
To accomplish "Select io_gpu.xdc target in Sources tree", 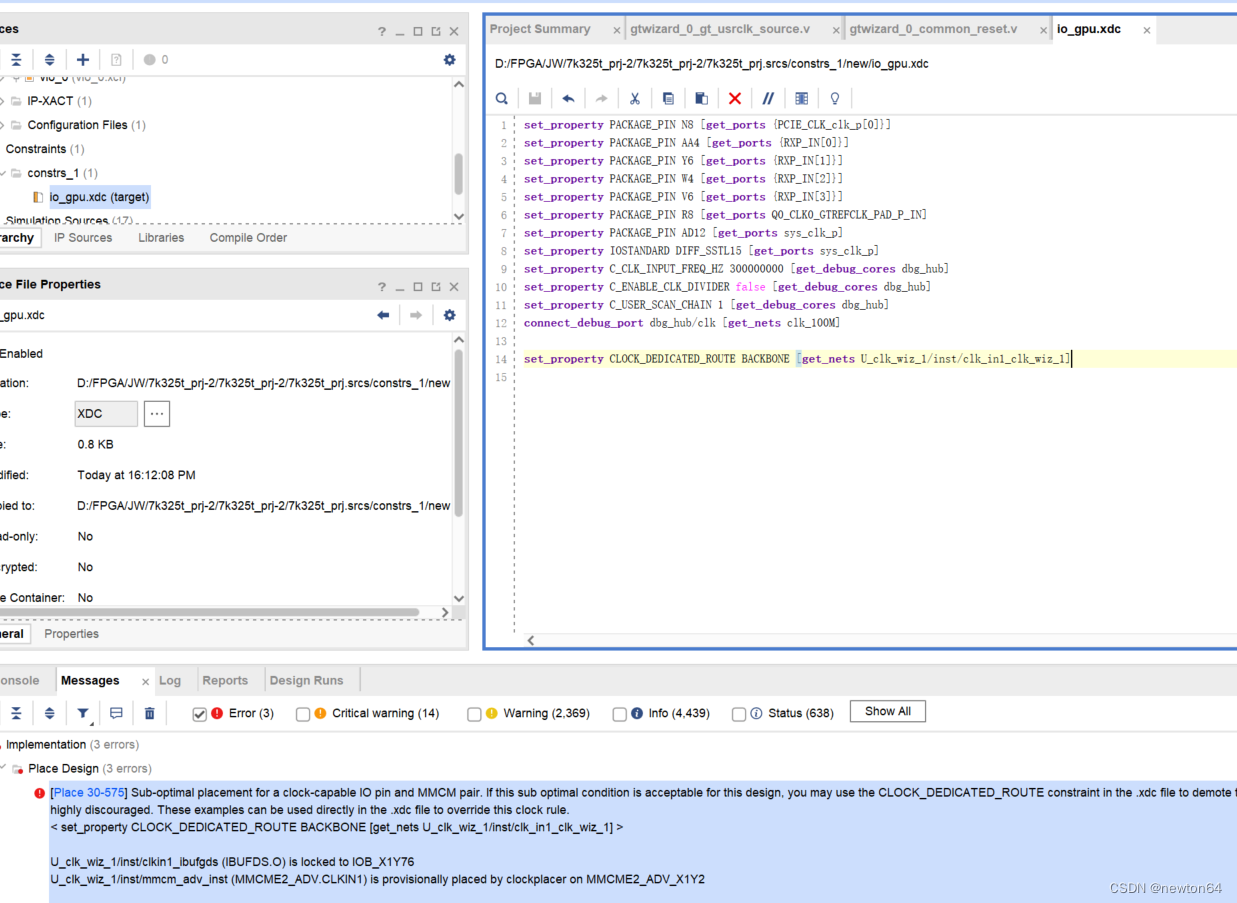I will pos(98,196).
